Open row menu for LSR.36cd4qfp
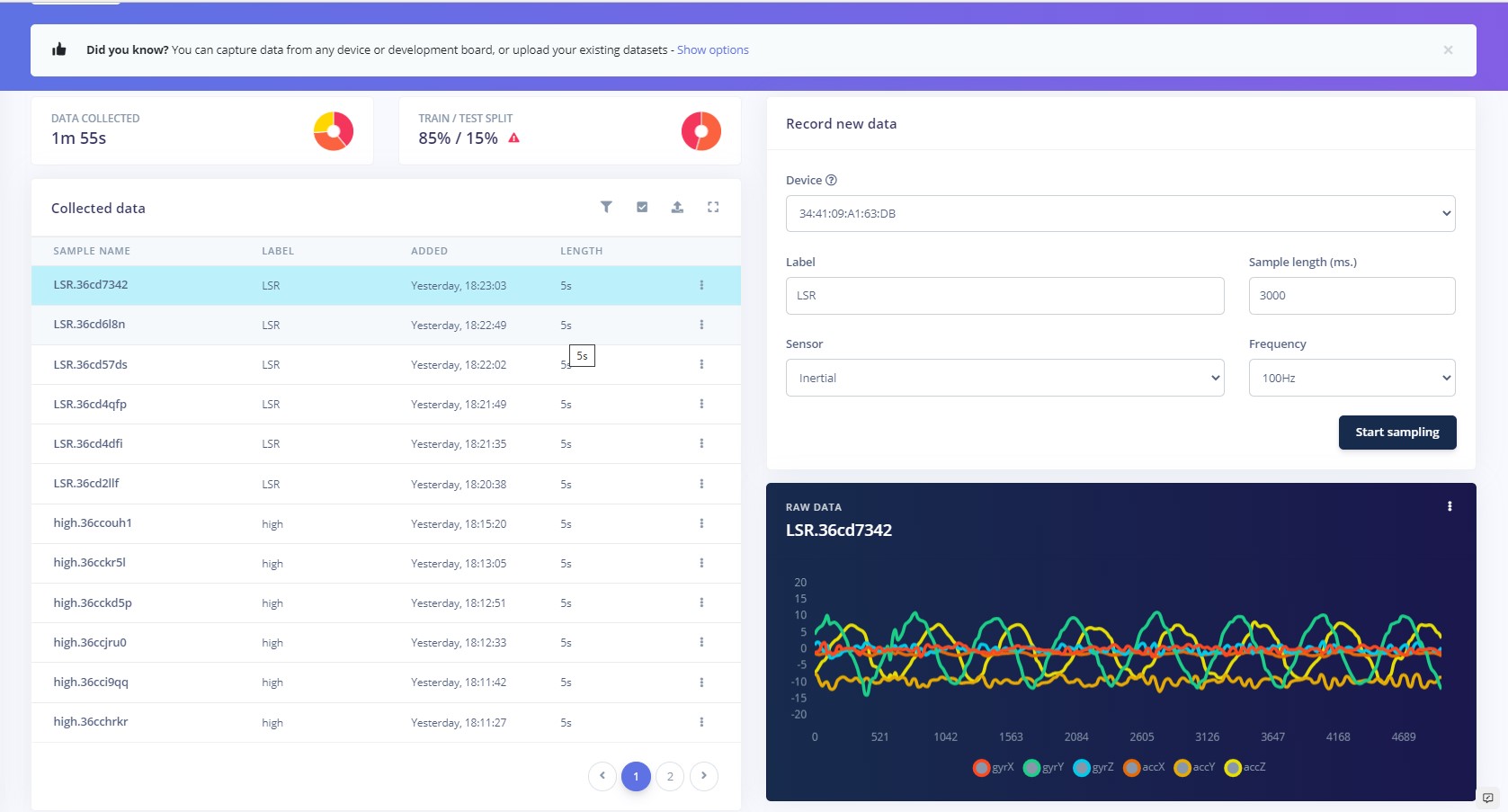1508x812 pixels. click(x=701, y=404)
